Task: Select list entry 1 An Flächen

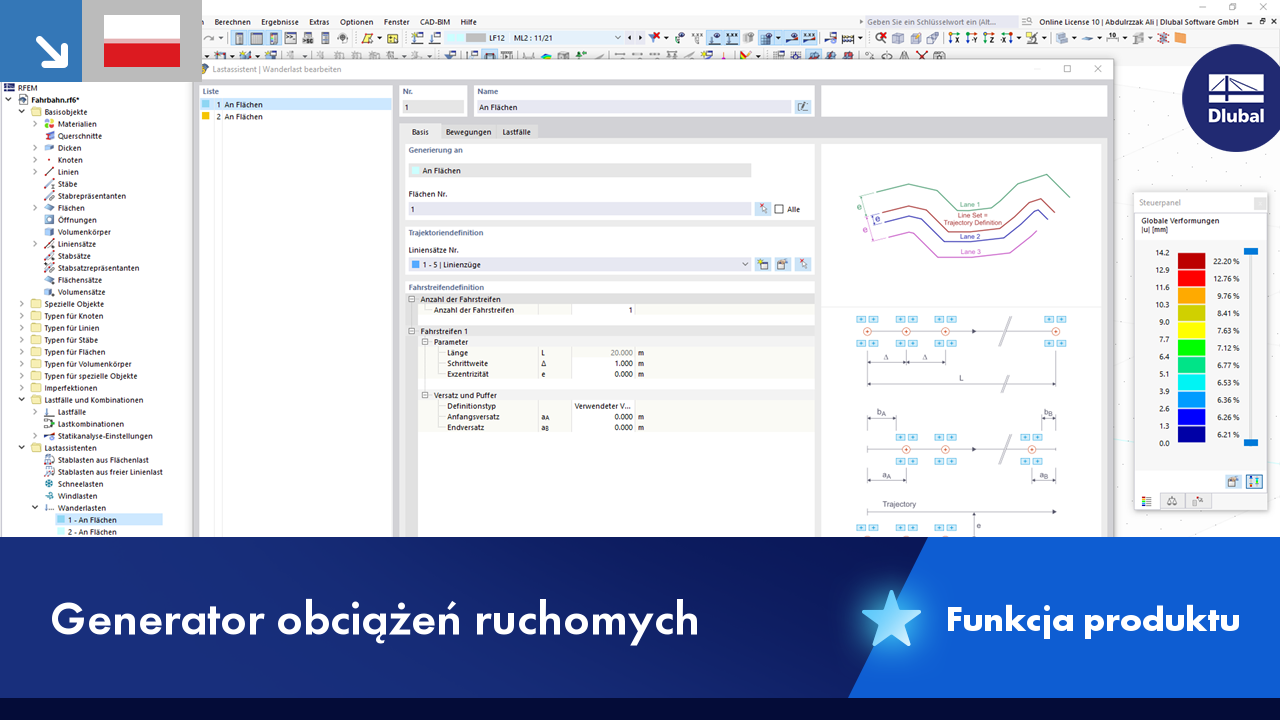Action: pyautogui.click(x=296, y=104)
